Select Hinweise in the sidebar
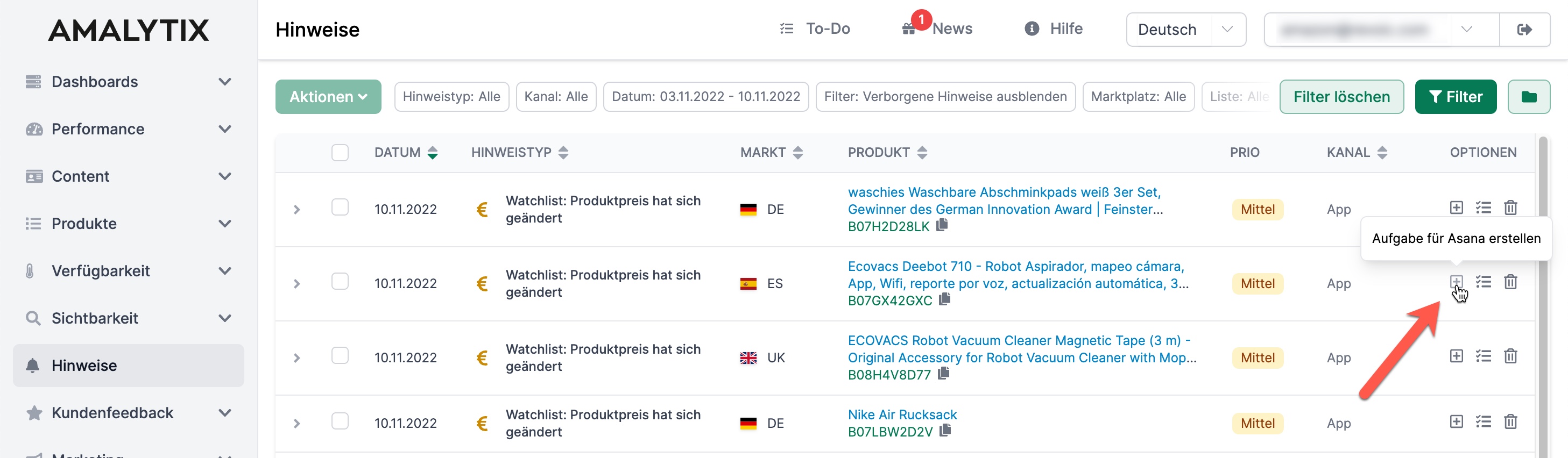Viewport: 1568px width, 458px height. (x=129, y=366)
